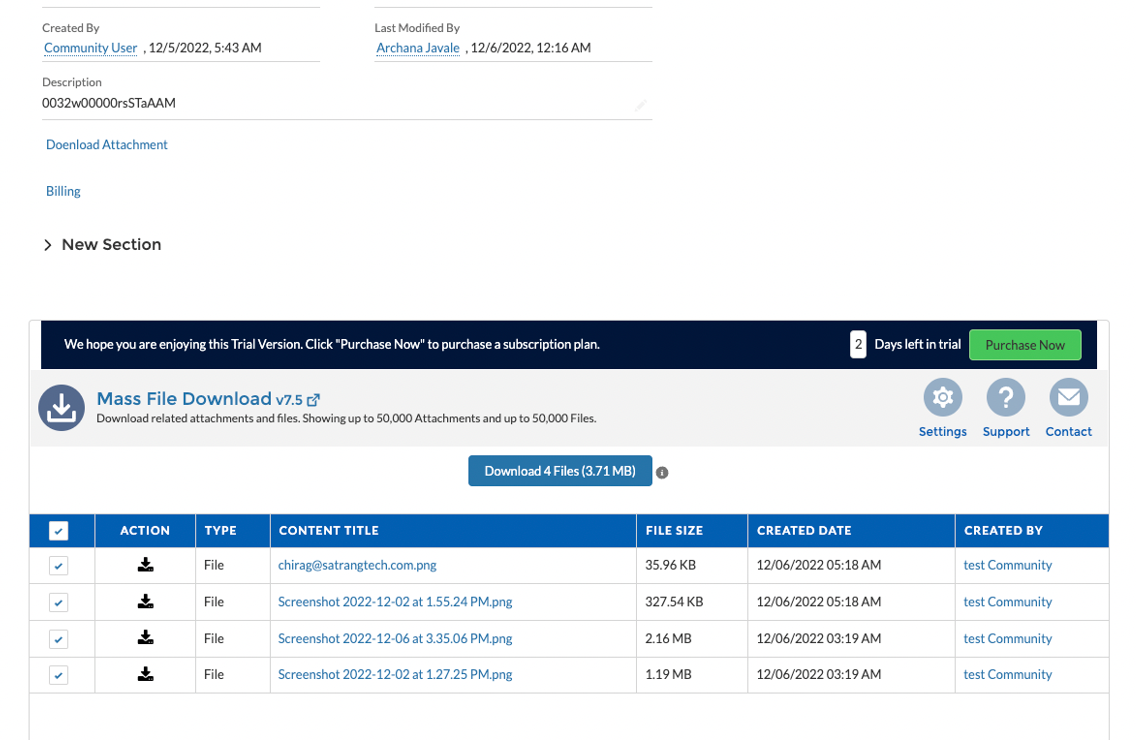Open Screenshot 2022-12-02 at 1.27.25 PM.png link
The image size is (1136, 740).
[x=395, y=674]
